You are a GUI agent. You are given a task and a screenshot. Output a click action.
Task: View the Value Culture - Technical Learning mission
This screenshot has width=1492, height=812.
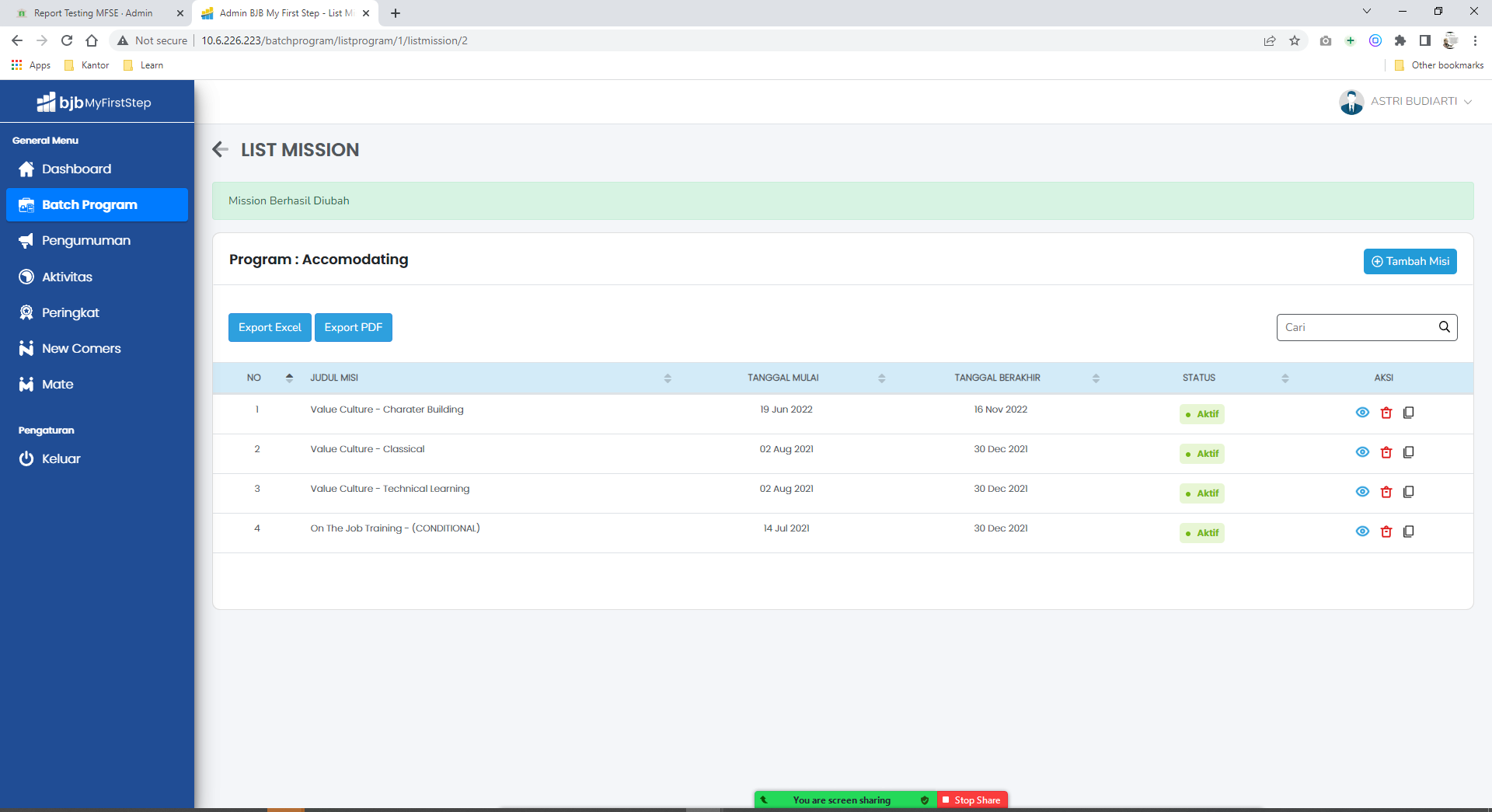1362,492
